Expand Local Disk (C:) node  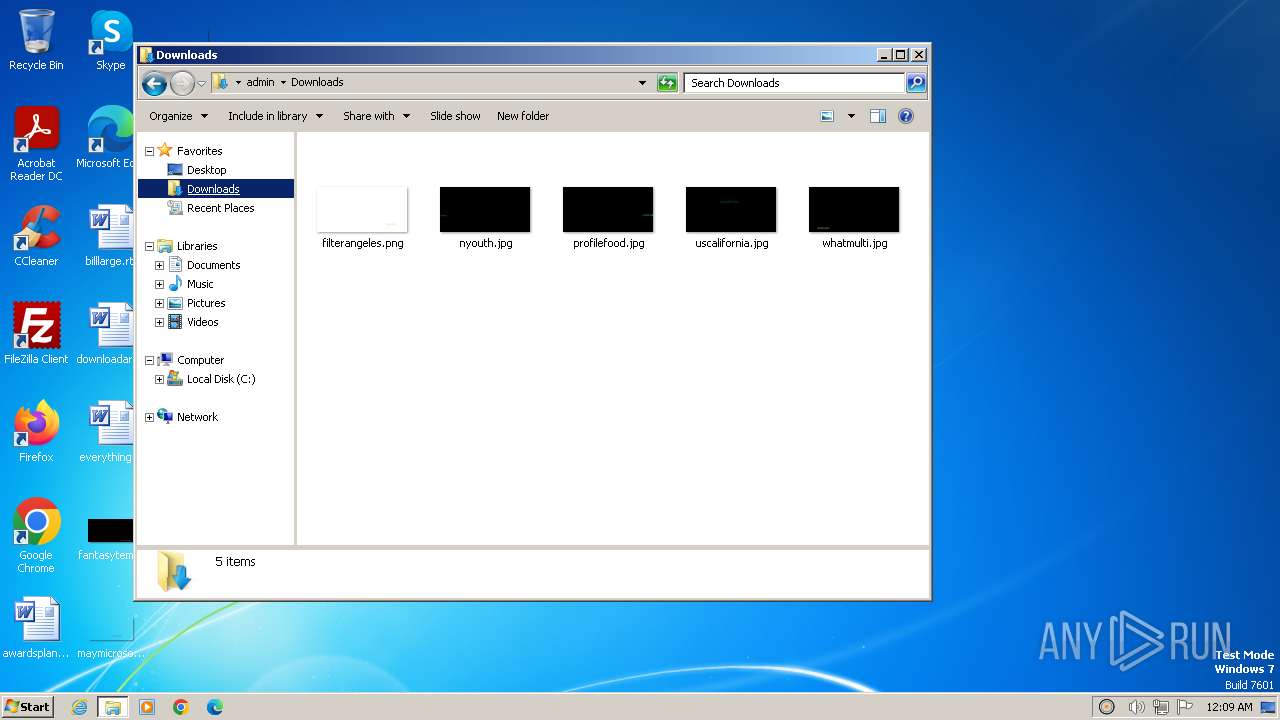click(x=159, y=379)
